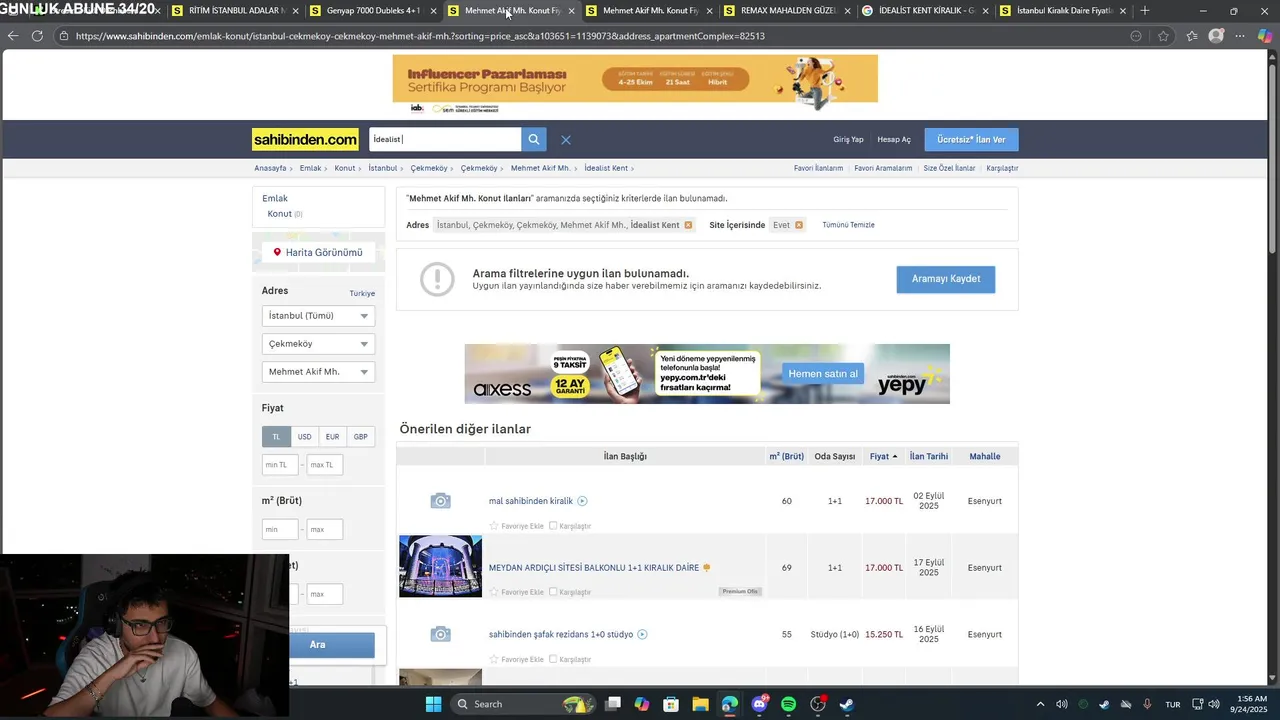The image size is (1280, 720).
Task: Remove the İdealist Kent address filter
Action: [x=688, y=225]
